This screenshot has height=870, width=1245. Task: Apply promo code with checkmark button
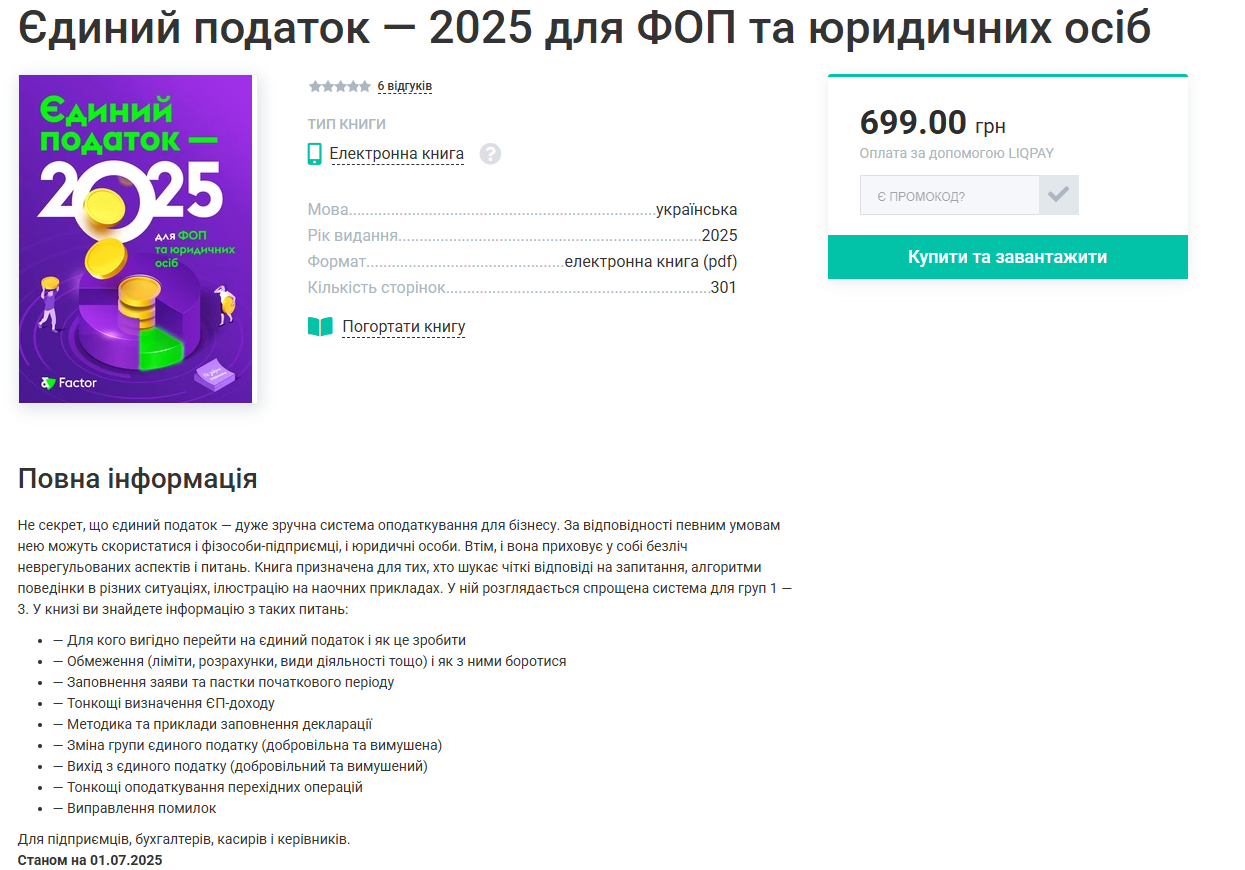tap(1059, 195)
